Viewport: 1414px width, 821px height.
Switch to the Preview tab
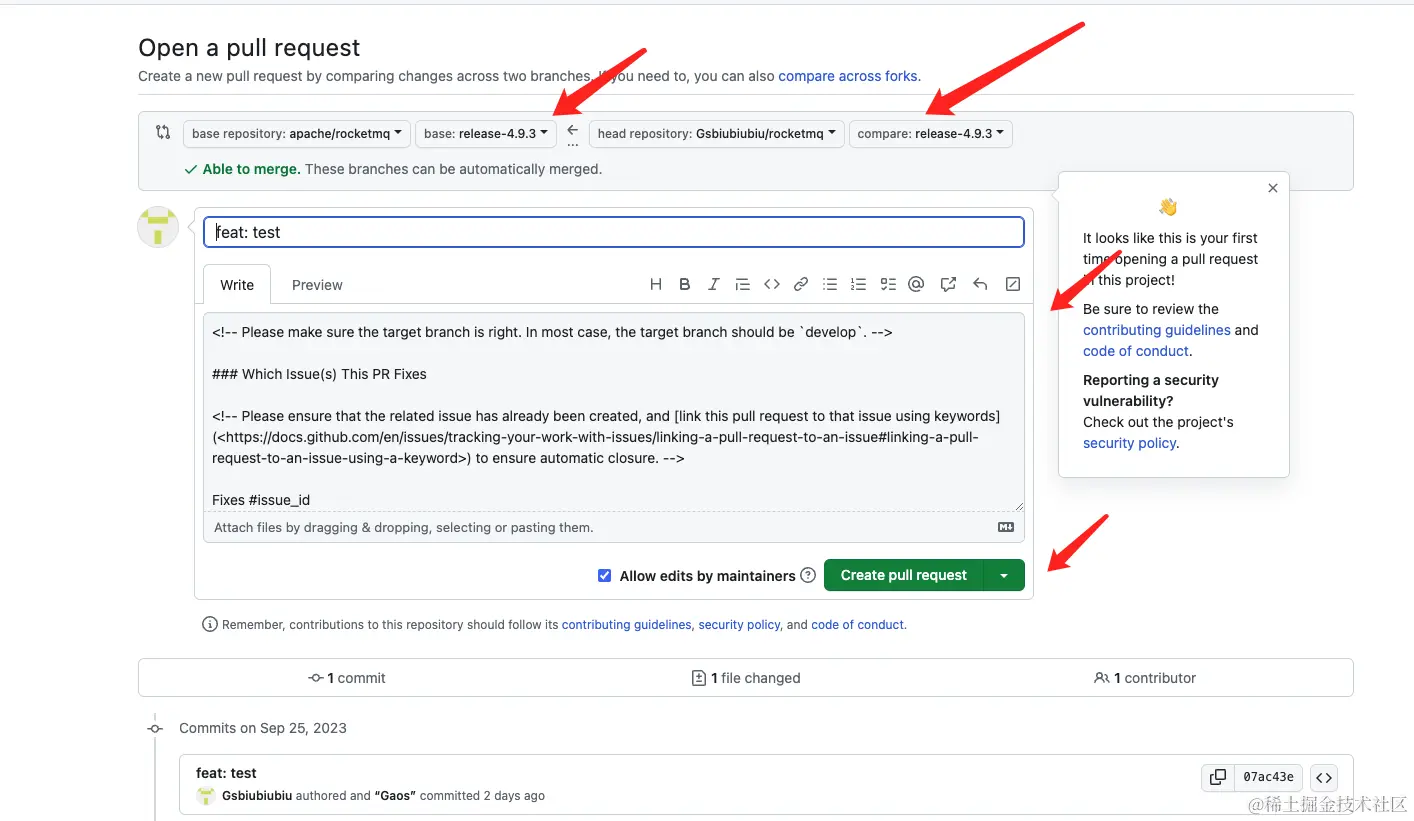tap(317, 285)
